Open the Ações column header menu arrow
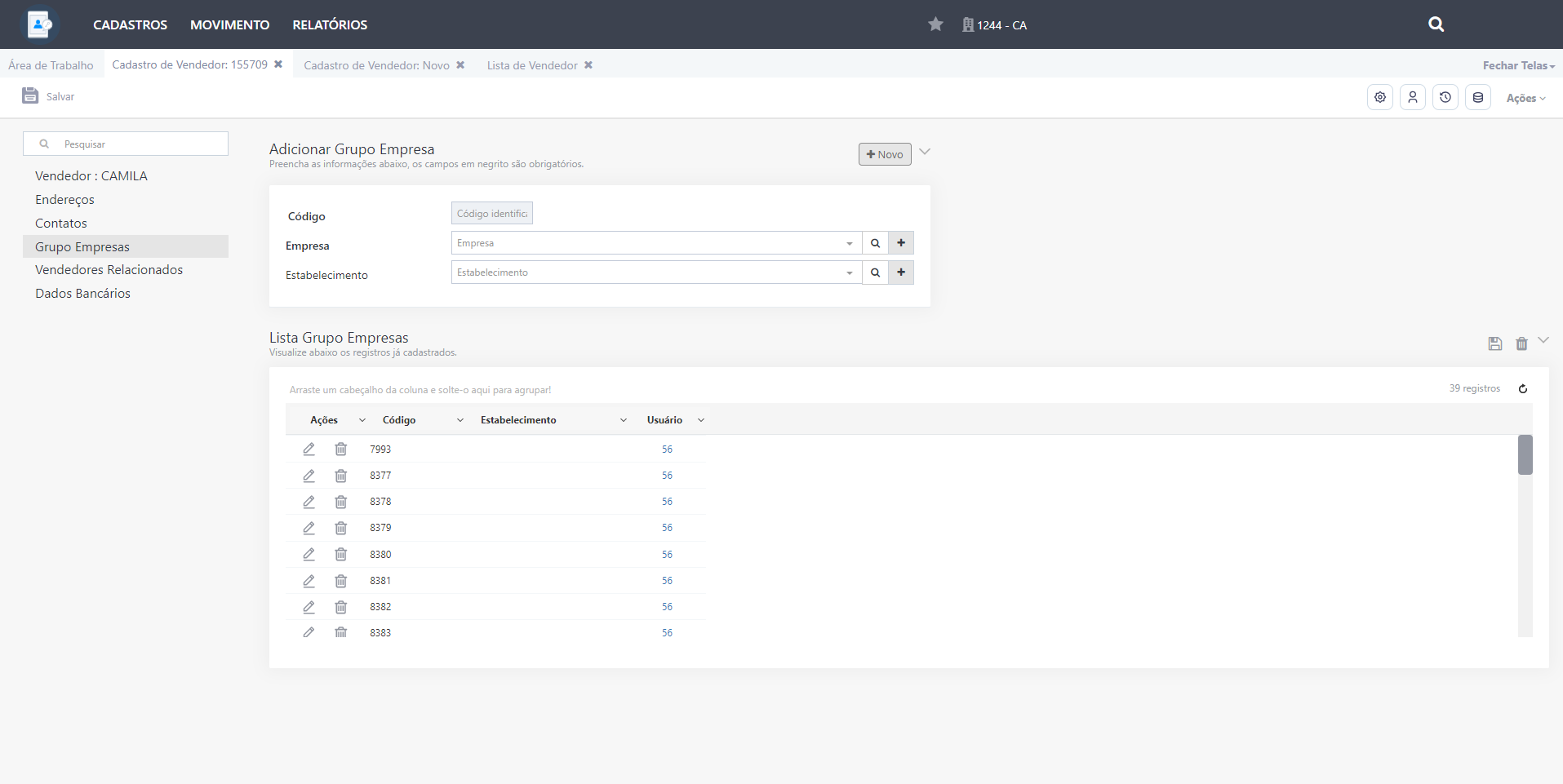1563x784 pixels. coord(362,420)
